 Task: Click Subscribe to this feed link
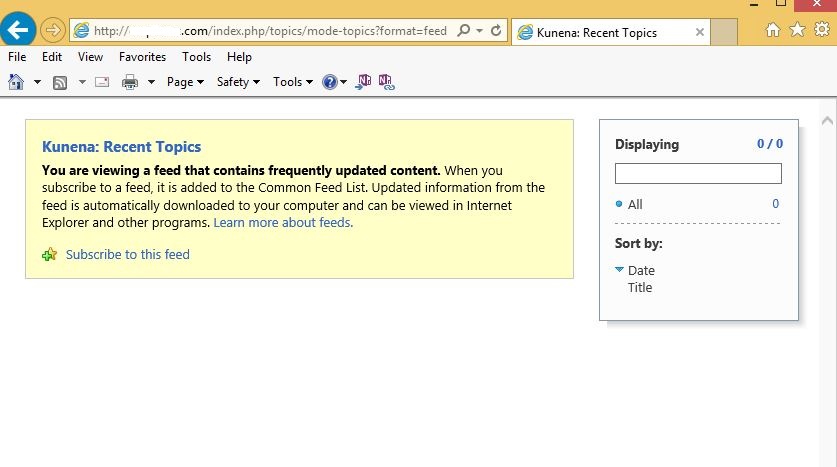click(x=128, y=255)
